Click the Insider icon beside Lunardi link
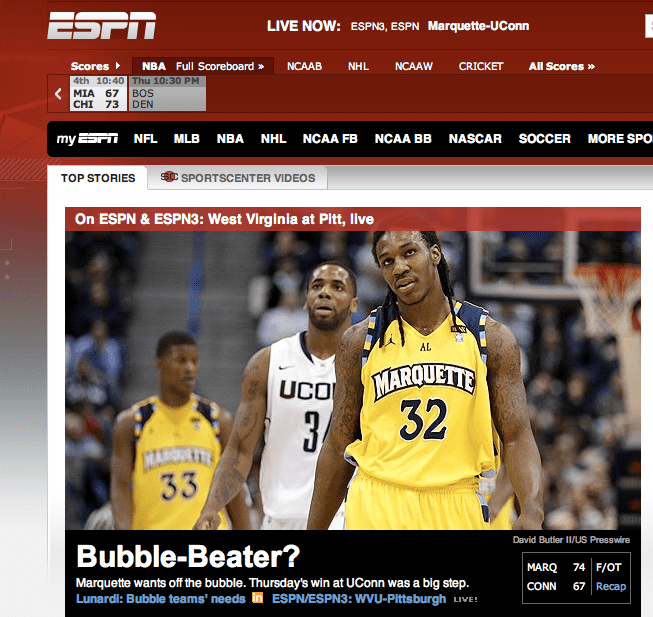 point(256,599)
